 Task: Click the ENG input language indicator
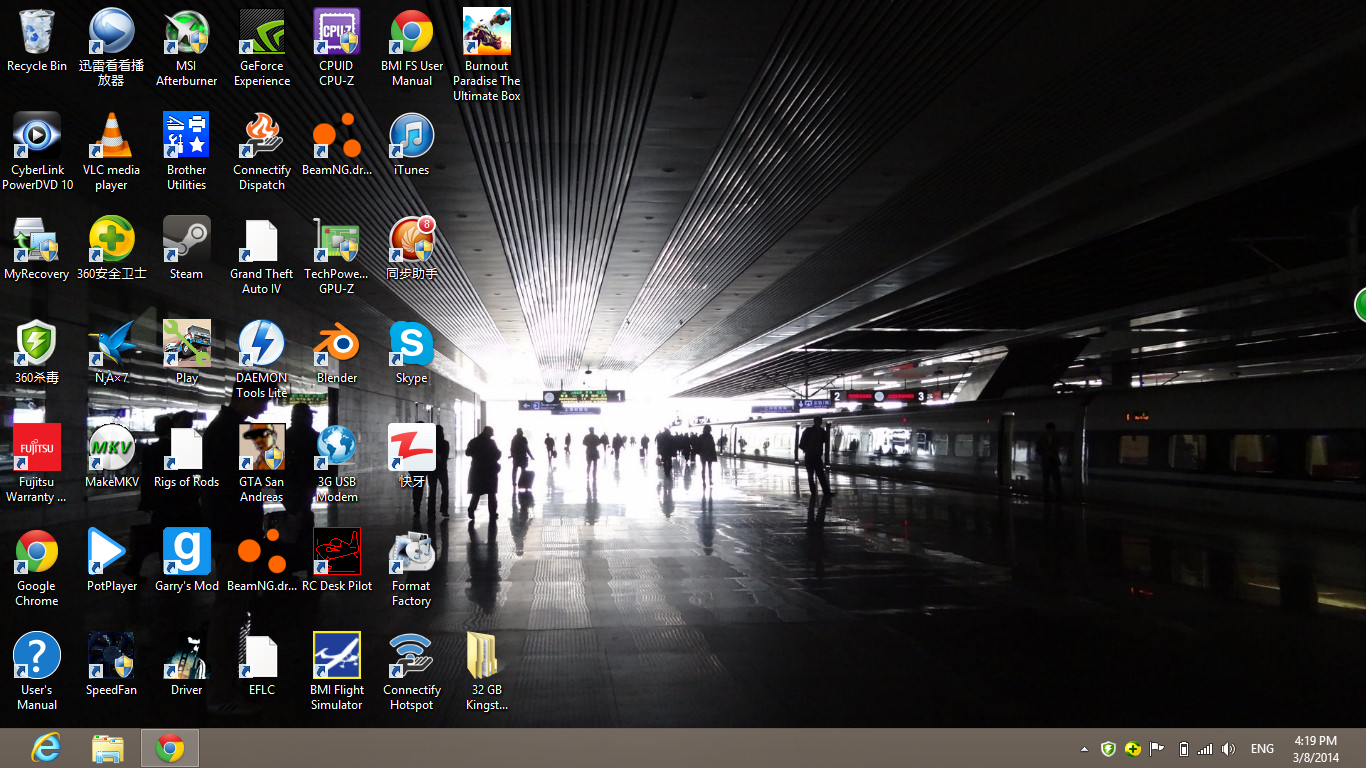tap(1262, 749)
